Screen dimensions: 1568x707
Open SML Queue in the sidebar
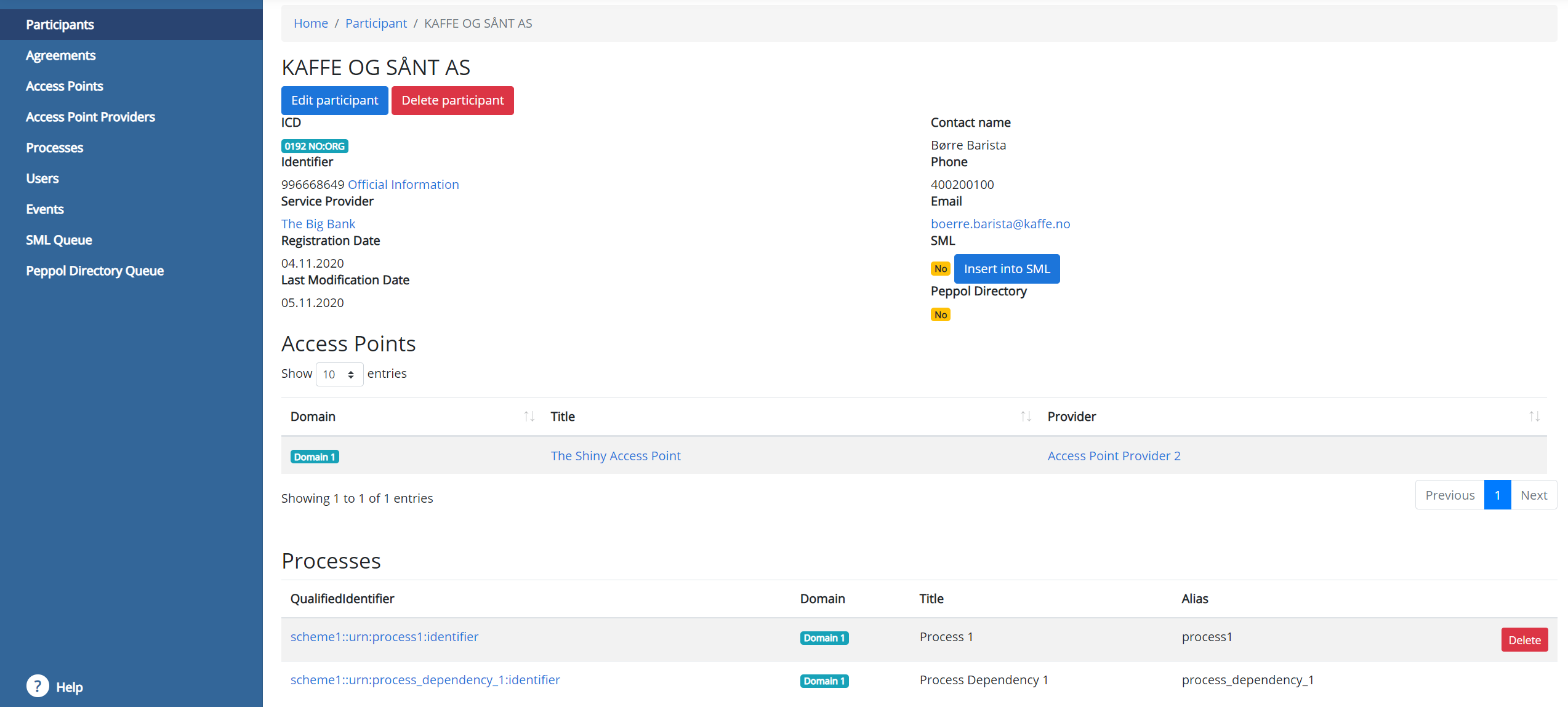[59, 240]
